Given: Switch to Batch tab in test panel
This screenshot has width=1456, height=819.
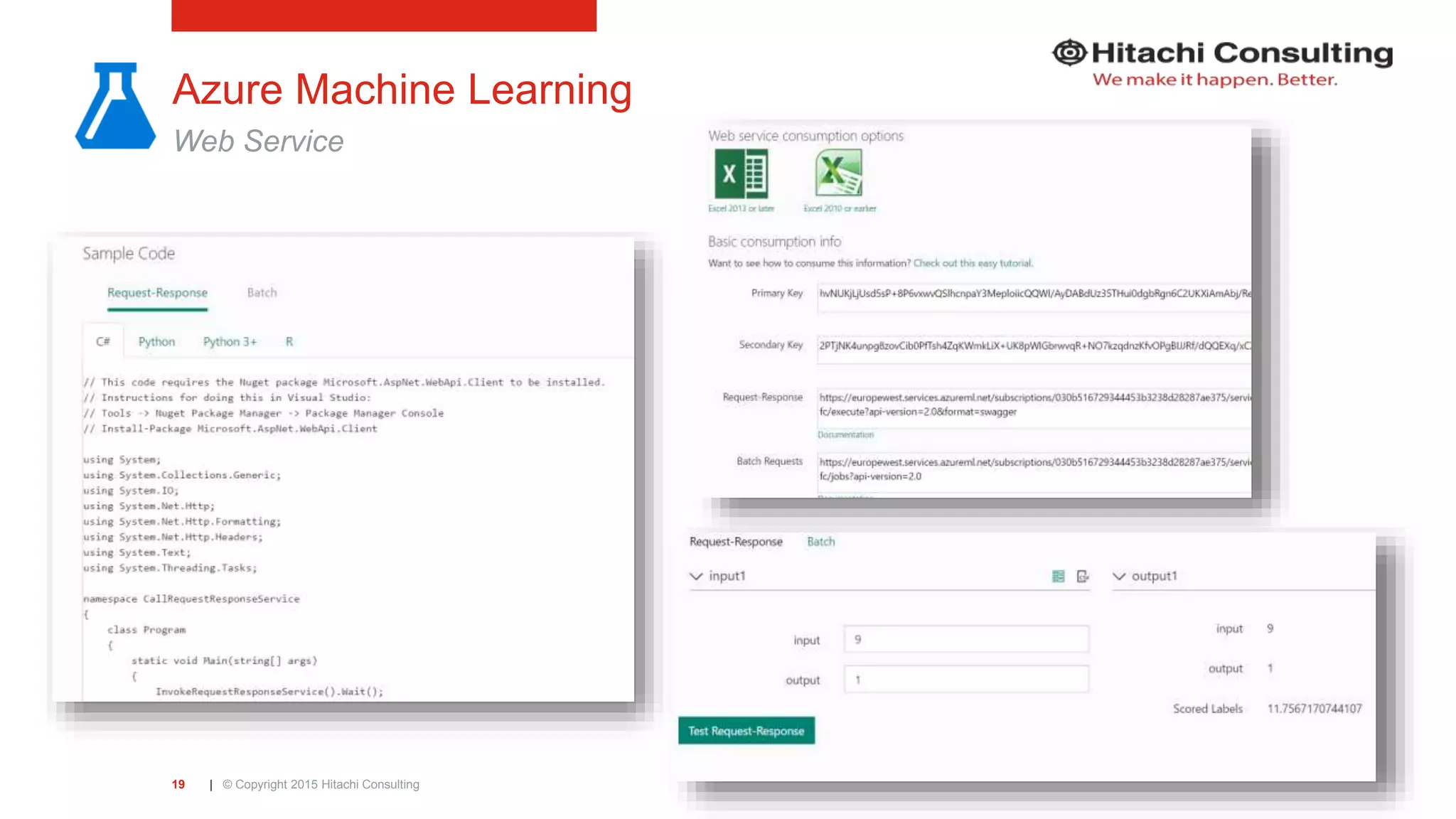Looking at the screenshot, I should tap(821, 542).
